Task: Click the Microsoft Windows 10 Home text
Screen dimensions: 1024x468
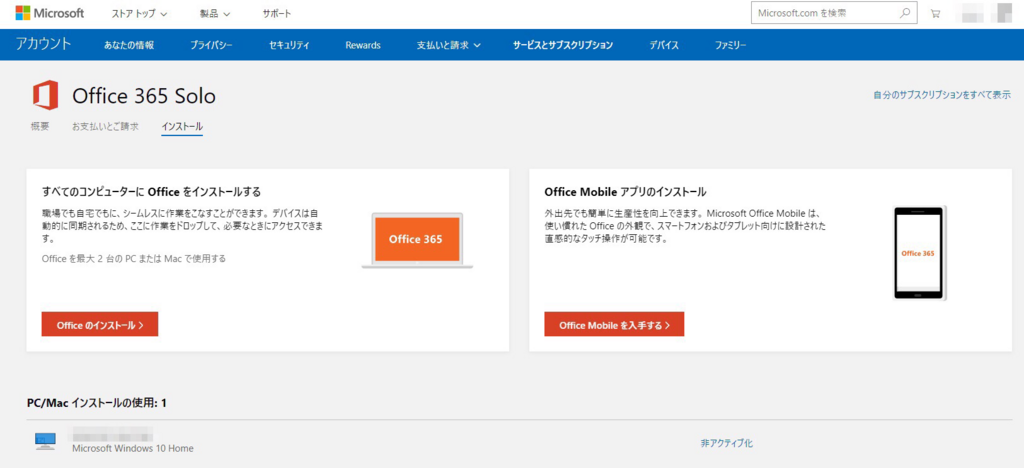Action: [133, 448]
